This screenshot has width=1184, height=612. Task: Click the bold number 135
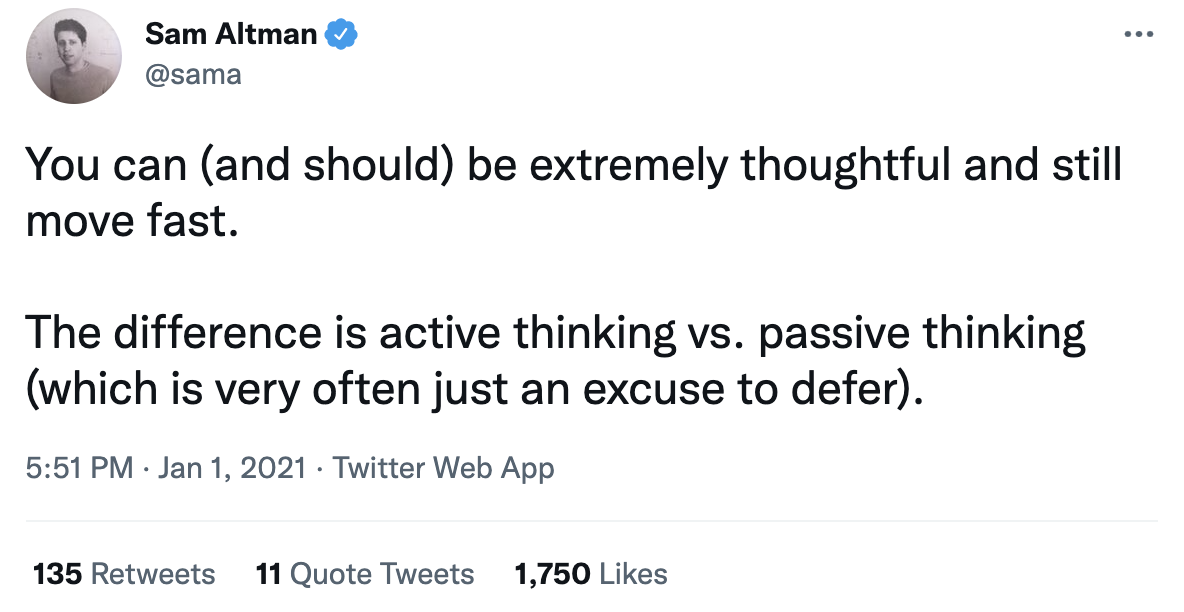[57, 574]
